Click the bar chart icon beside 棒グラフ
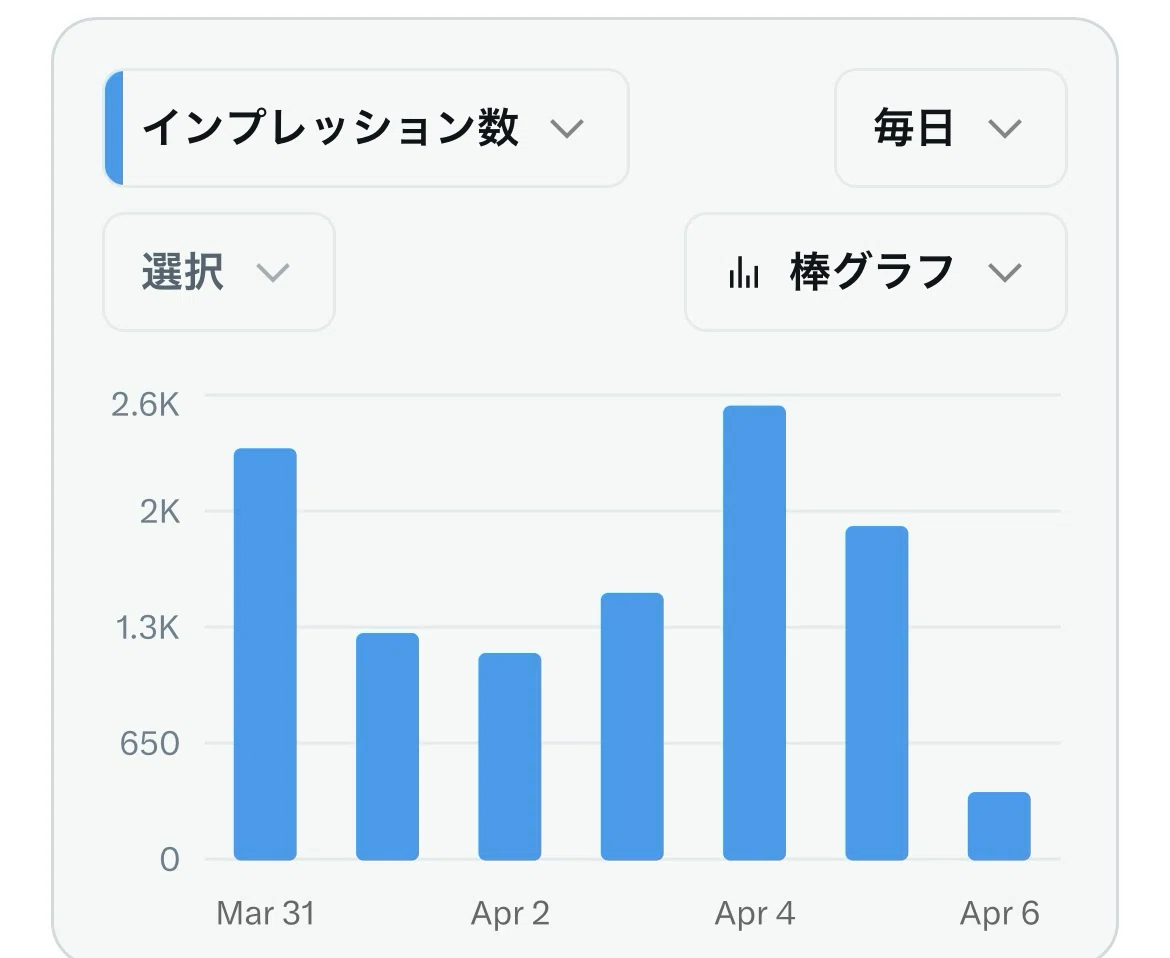1170x958 pixels. (743, 272)
